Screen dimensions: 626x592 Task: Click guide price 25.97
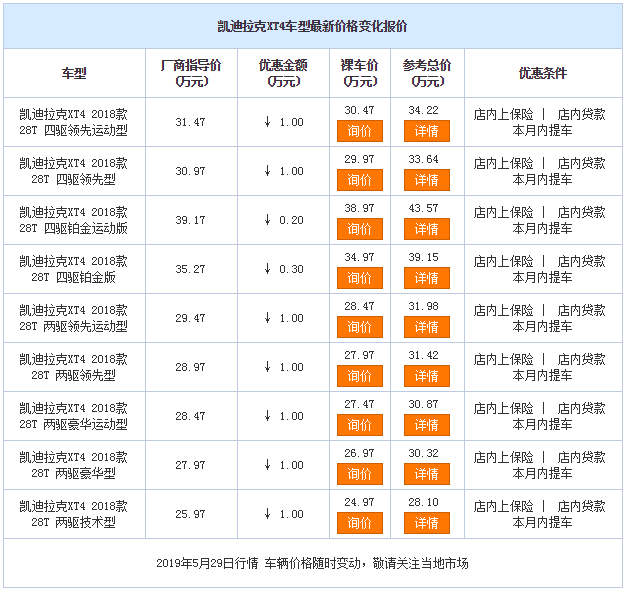click(190, 514)
